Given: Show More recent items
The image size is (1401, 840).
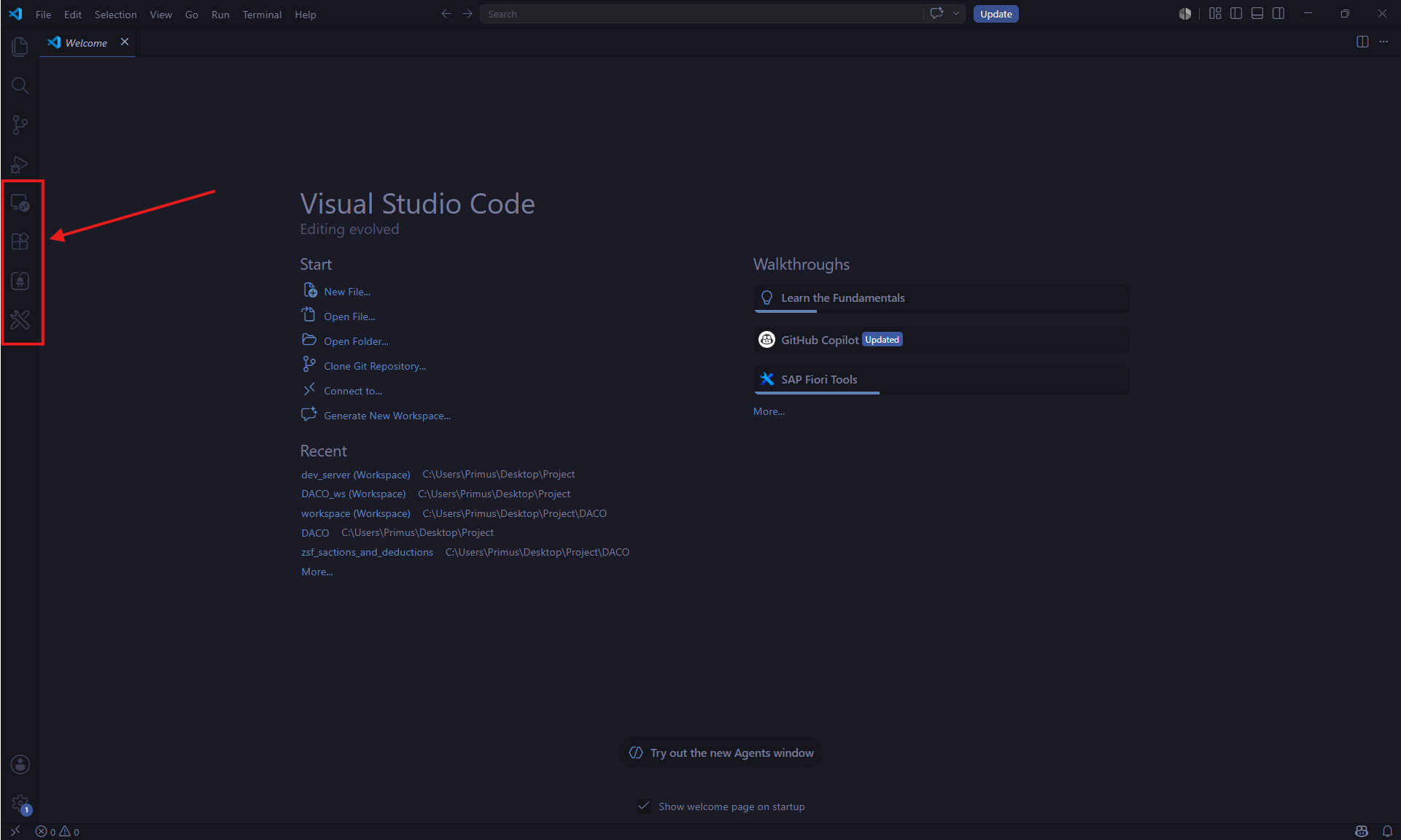Looking at the screenshot, I should click(x=317, y=572).
